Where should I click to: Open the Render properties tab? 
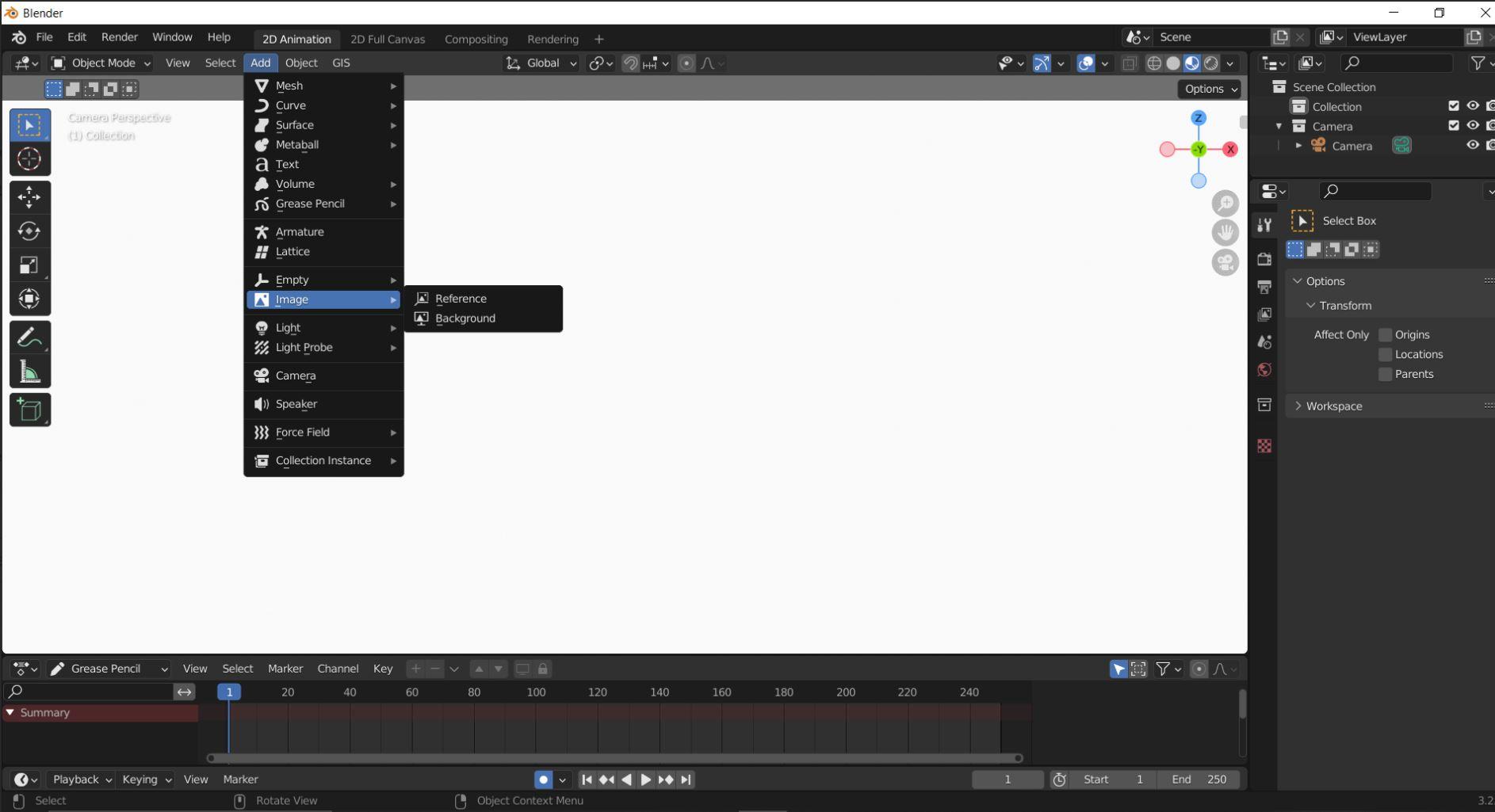pyautogui.click(x=1264, y=259)
